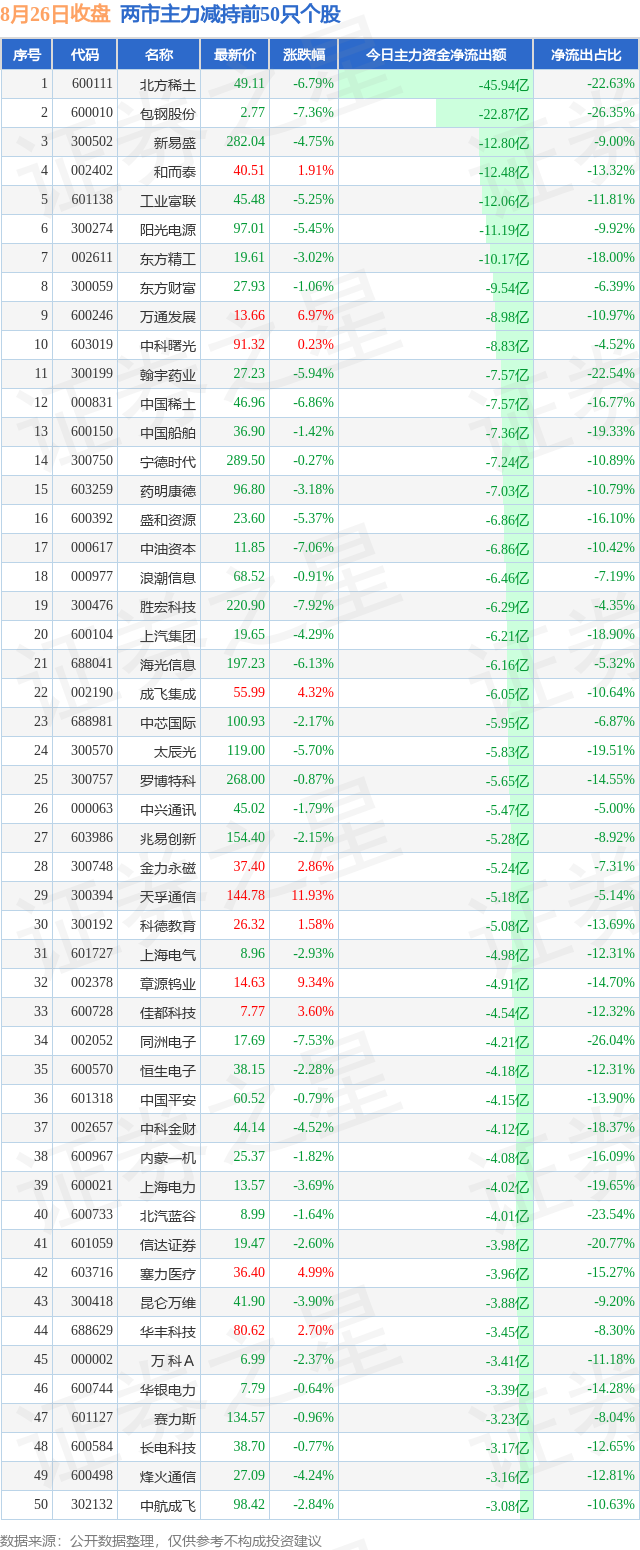This screenshot has width=640, height=1550.
Task: Select stock name 中科曙光
Action: click(168, 345)
